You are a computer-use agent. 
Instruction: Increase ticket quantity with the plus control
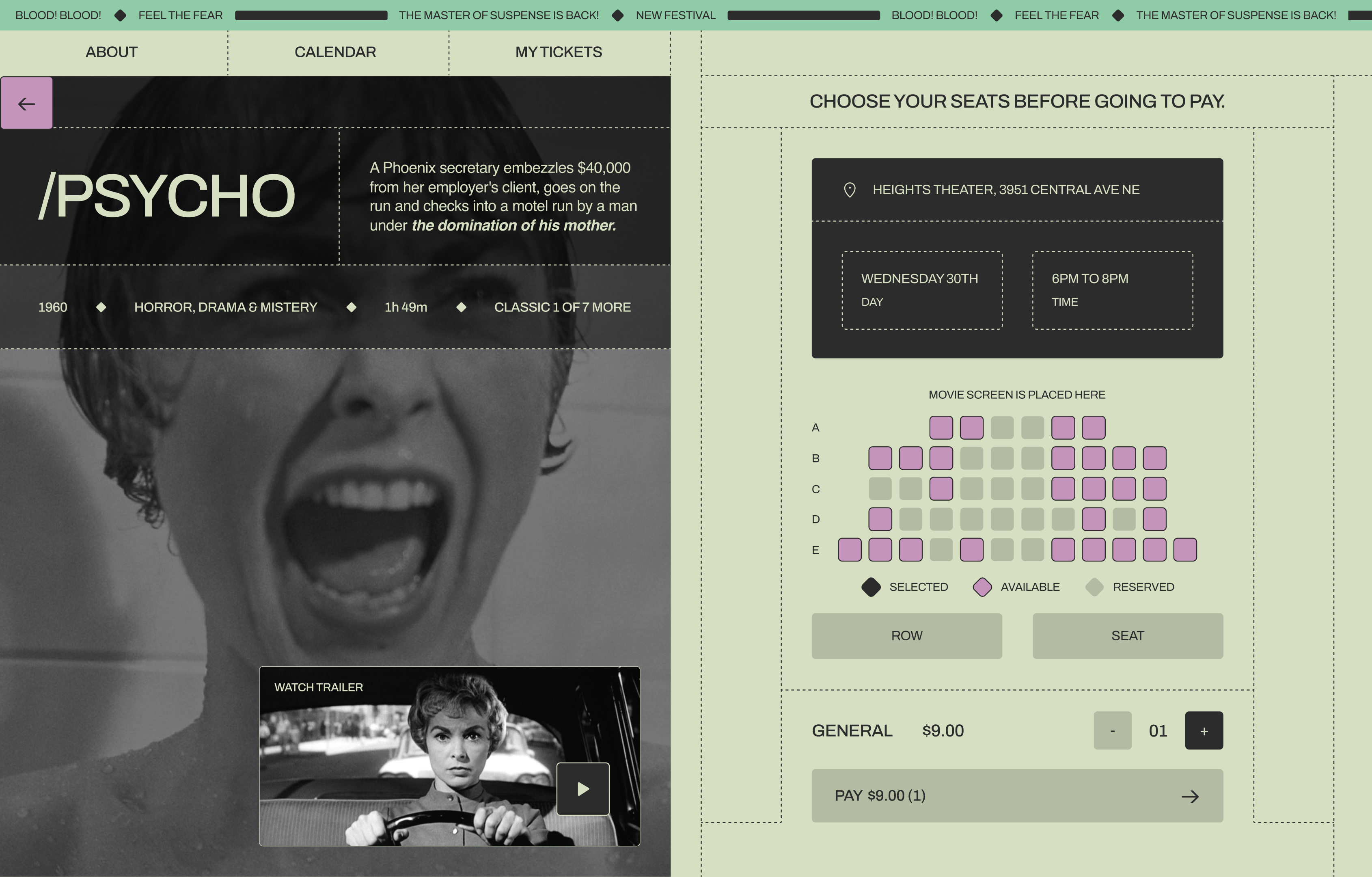[1204, 730]
